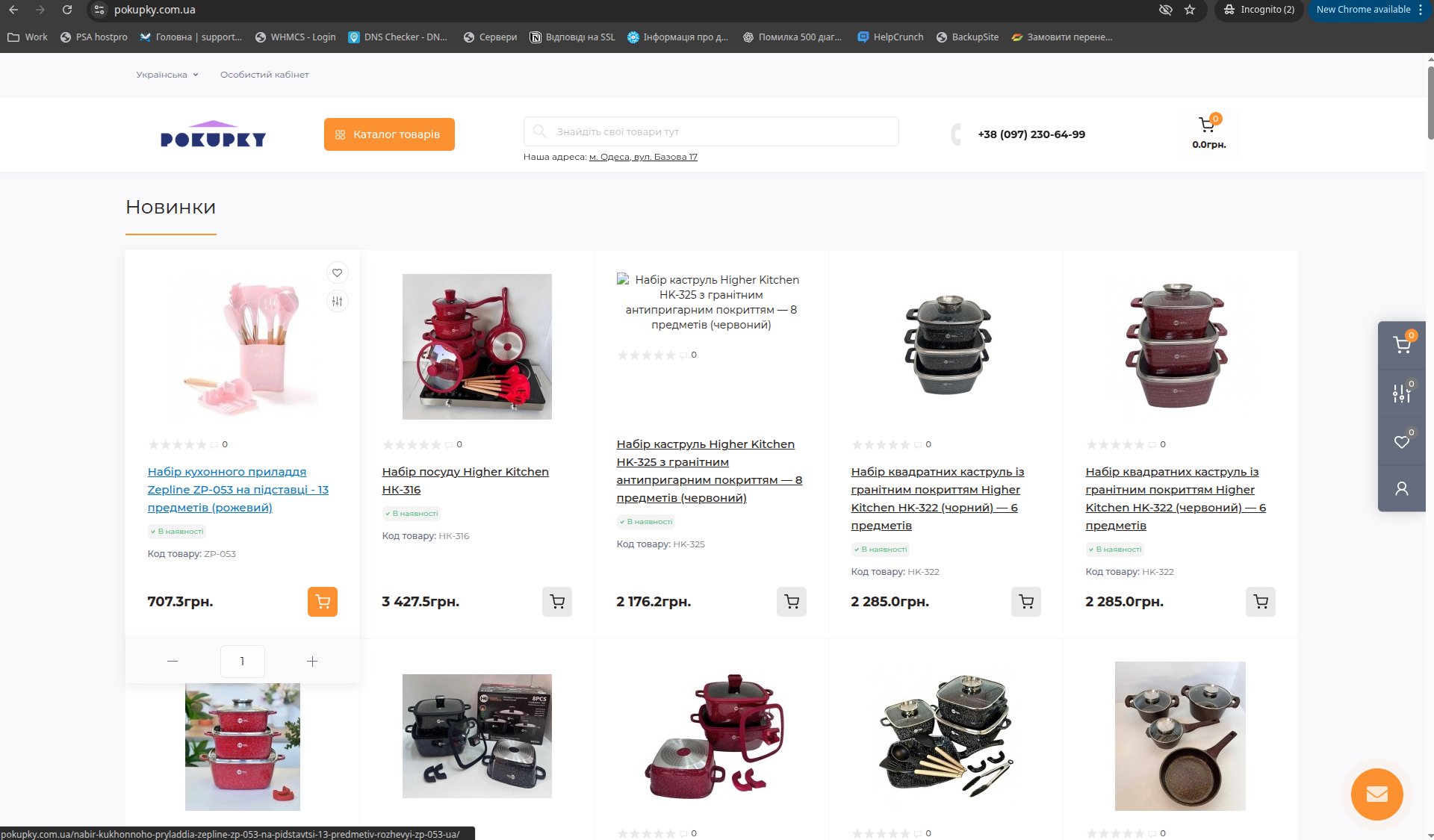The image size is (1434, 840).
Task: Decrease quantity with minus button
Action: pos(173,662)
